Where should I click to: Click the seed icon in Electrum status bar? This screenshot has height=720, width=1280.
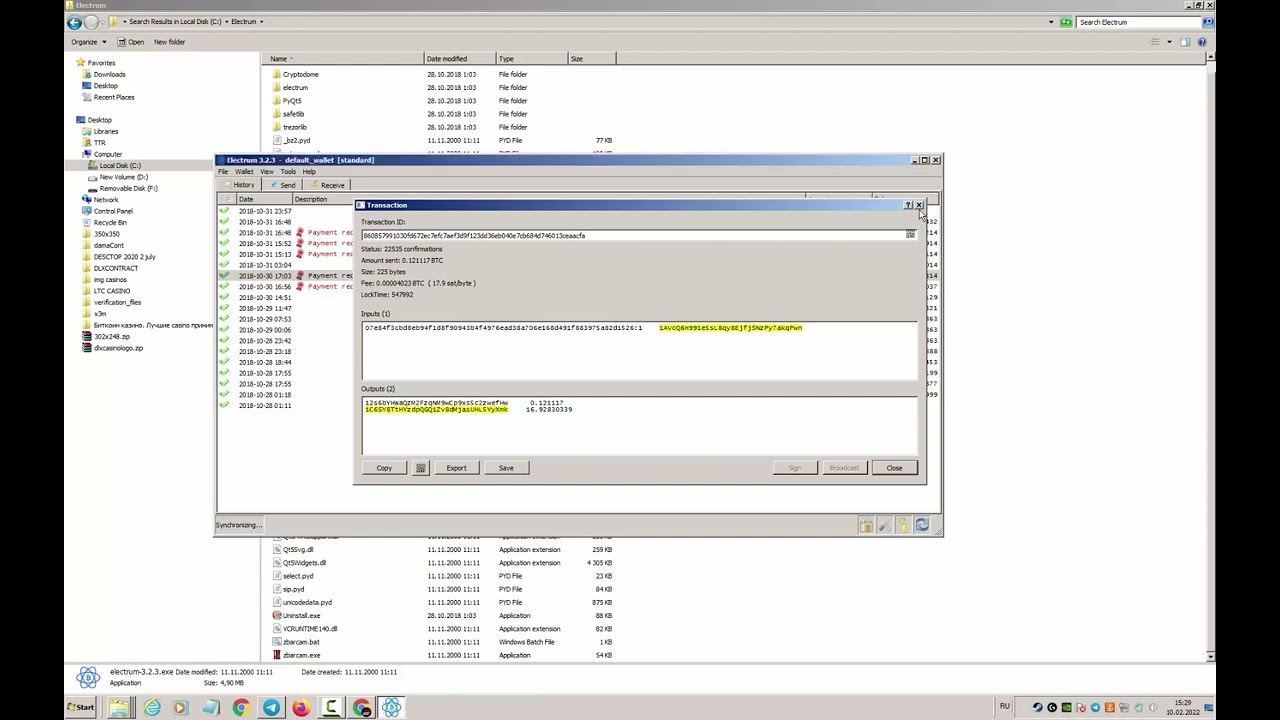[x=903, y=525]
